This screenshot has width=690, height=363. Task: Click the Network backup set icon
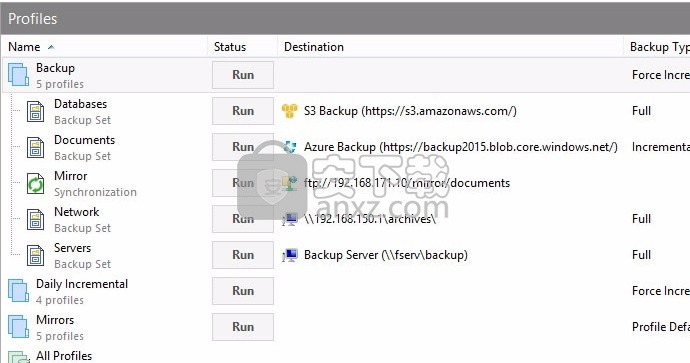(x=36, y=220)
